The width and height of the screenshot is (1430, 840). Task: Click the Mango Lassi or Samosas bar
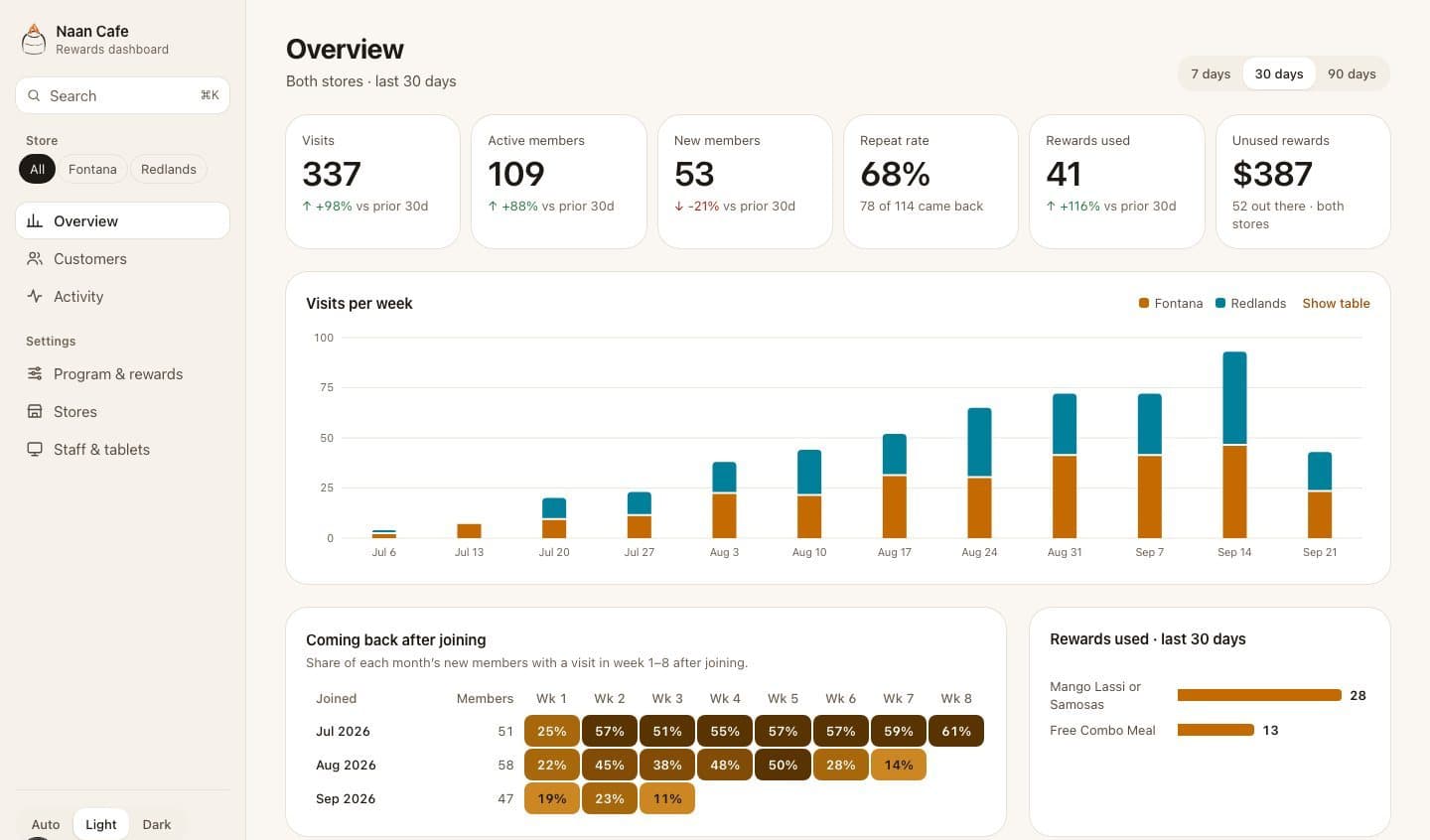click(1259, 695)
